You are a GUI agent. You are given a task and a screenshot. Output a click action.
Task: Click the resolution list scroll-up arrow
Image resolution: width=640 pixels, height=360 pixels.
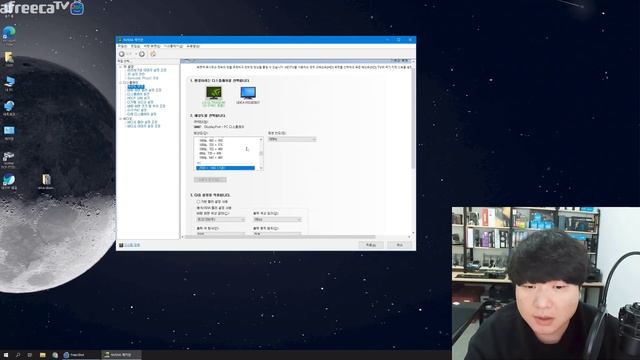click(x=261, y=140)
